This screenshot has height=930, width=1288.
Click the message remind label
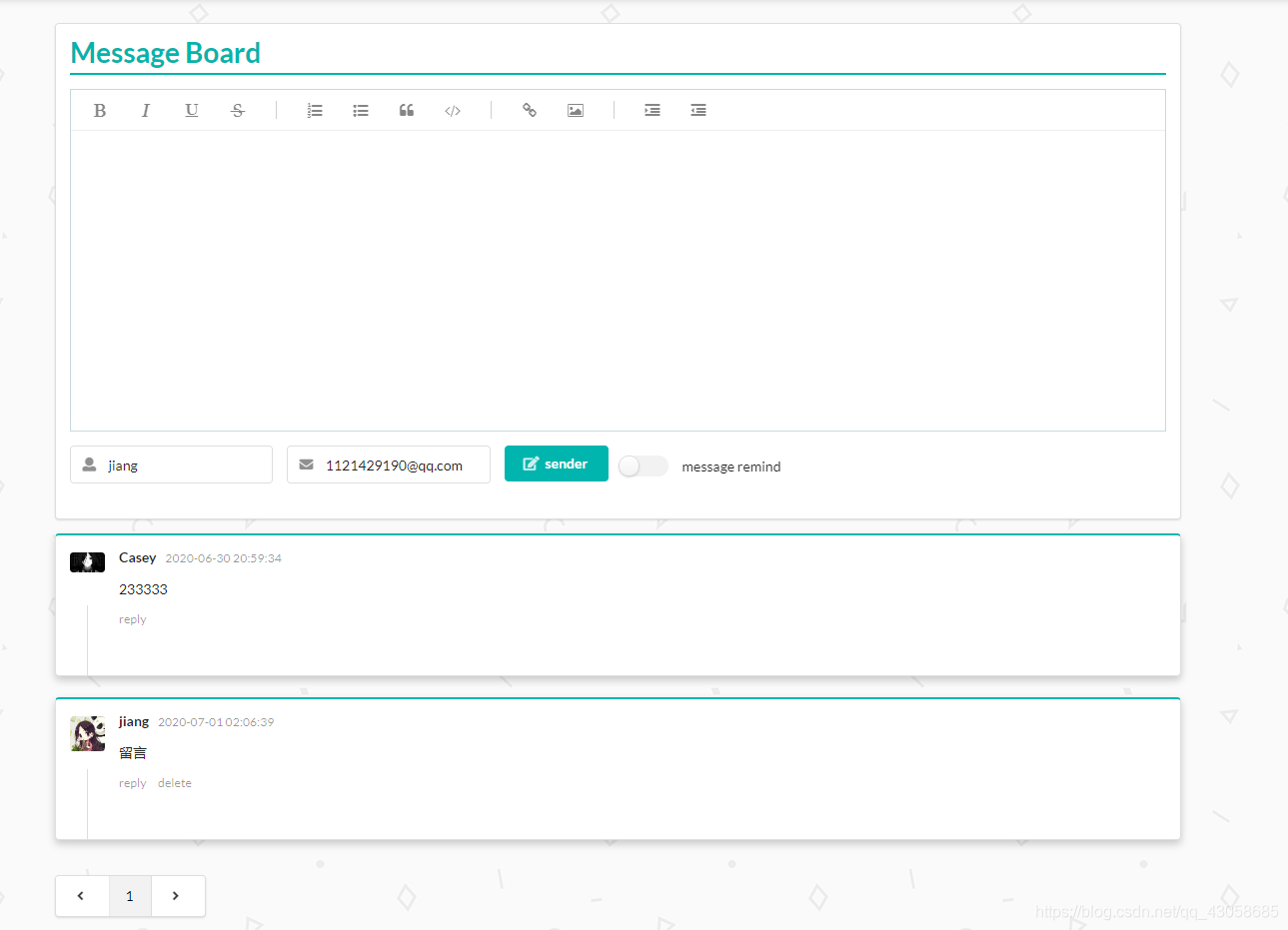(x=731, y=466)
